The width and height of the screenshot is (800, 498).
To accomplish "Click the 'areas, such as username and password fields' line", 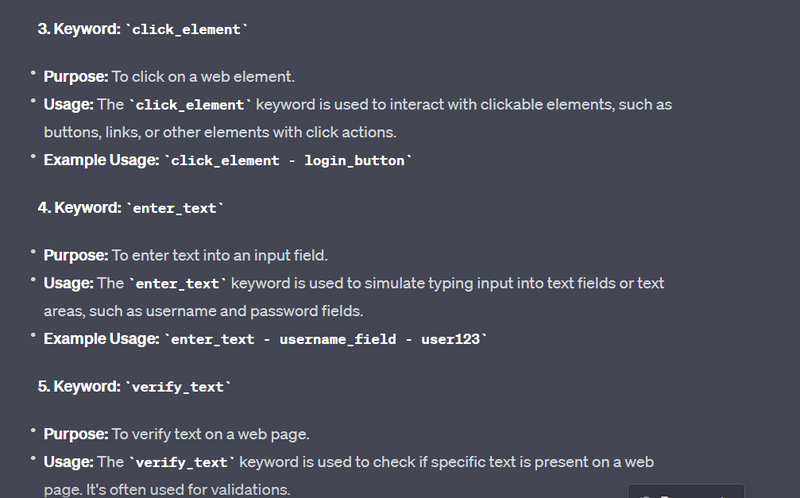I will click(204, 311).
